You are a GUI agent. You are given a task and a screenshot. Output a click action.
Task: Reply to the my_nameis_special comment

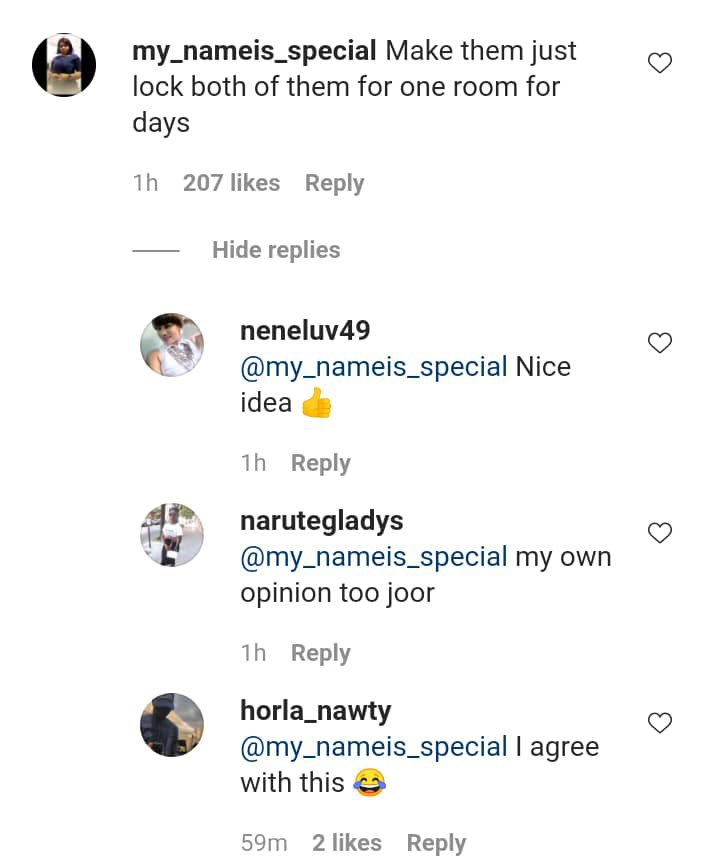click(x=334, y=183)
